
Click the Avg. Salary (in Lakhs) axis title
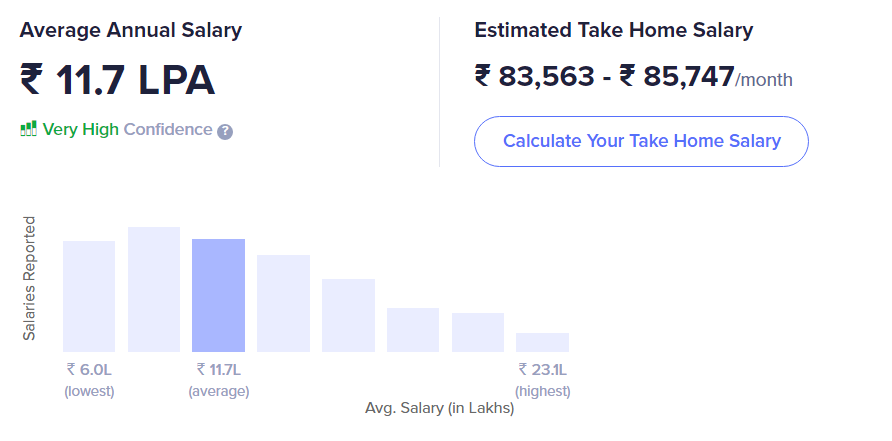(x=440, y=408)
